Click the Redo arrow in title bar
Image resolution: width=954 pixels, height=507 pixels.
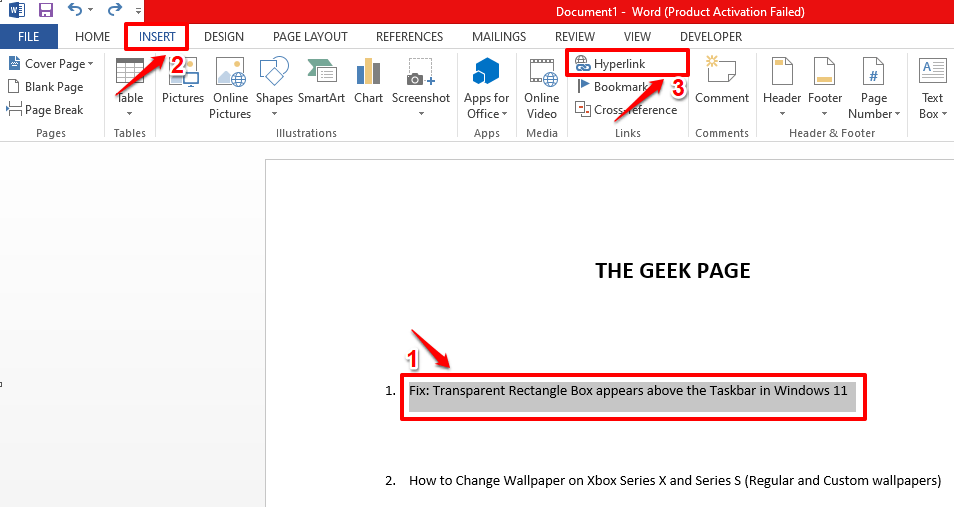(x=114, y=10)
